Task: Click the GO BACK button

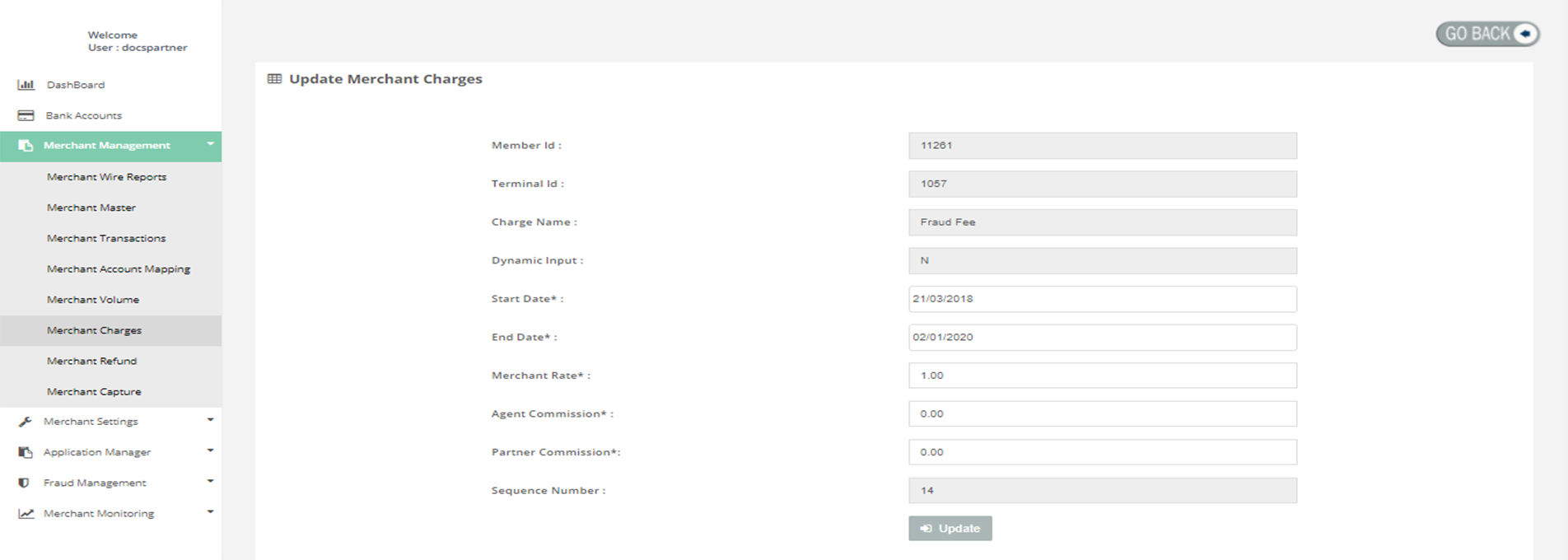Action: coord(1486,34)
